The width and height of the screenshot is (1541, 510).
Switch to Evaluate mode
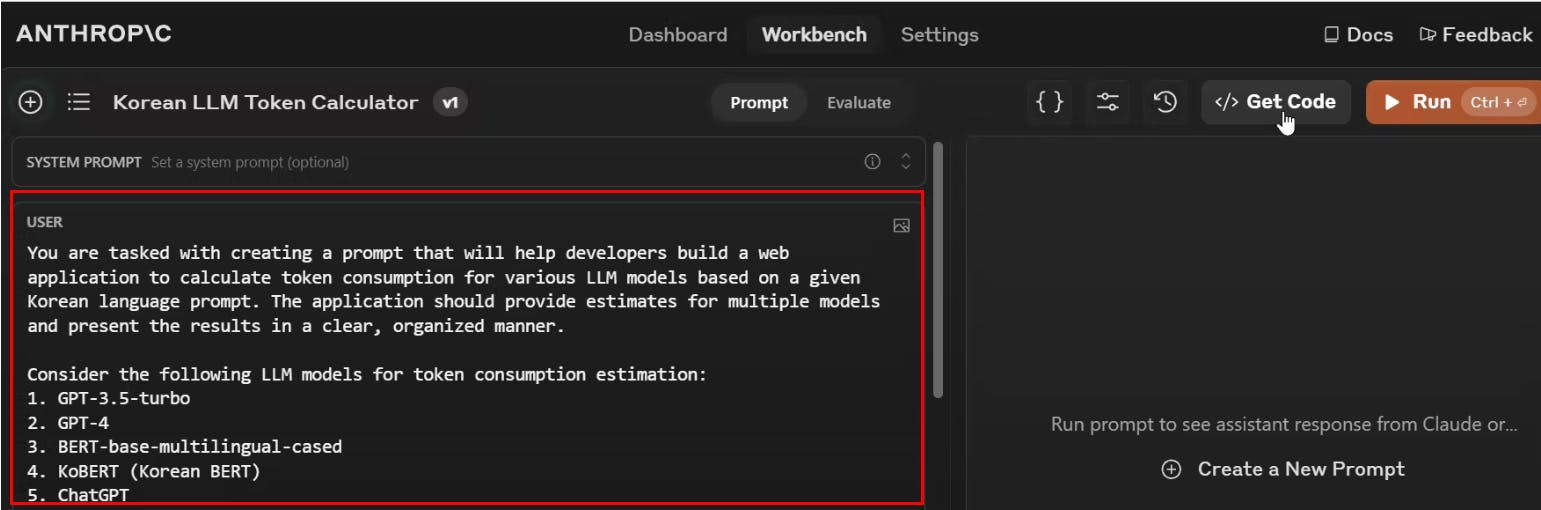858,102
